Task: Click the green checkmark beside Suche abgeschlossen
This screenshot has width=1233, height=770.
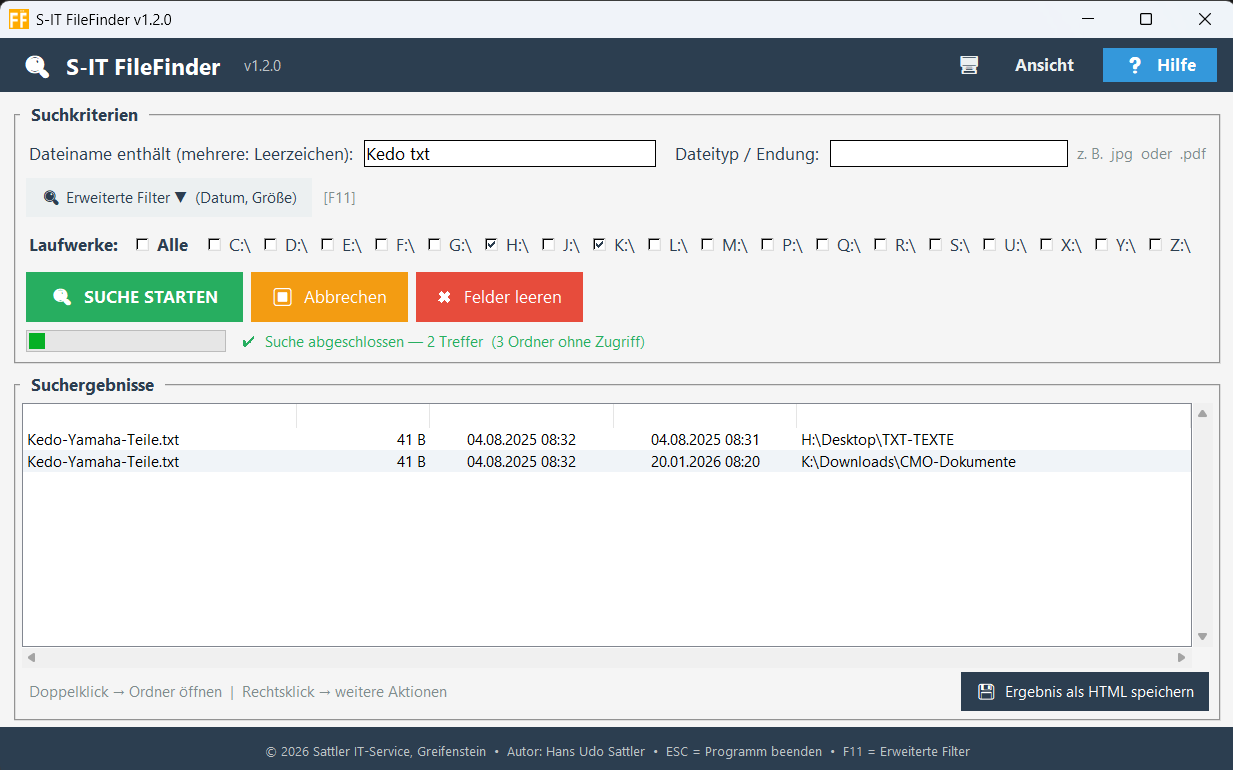Action: (x=247, y=341)
